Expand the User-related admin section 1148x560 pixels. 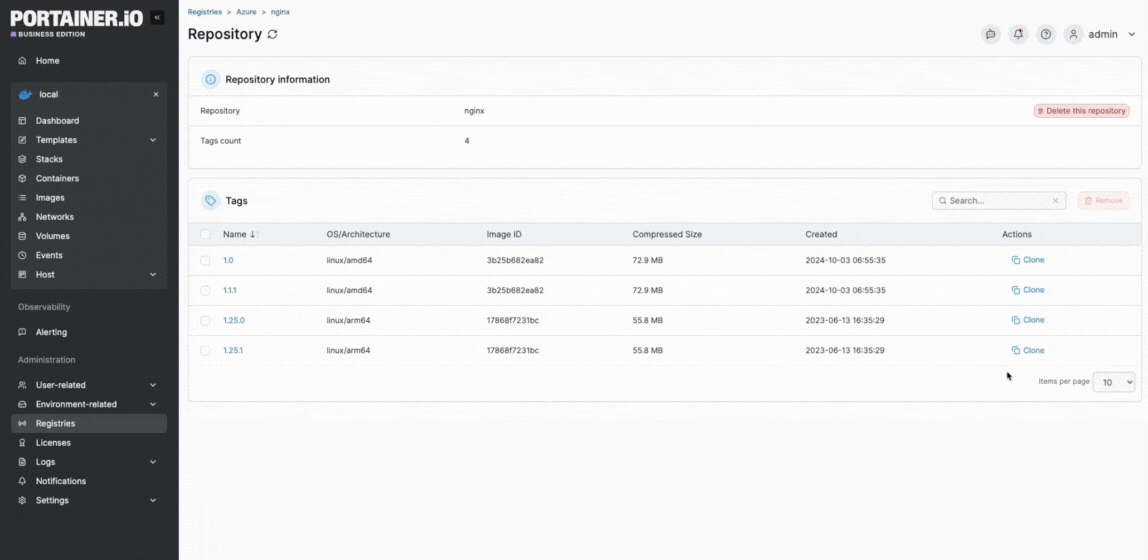coord(153,385)
